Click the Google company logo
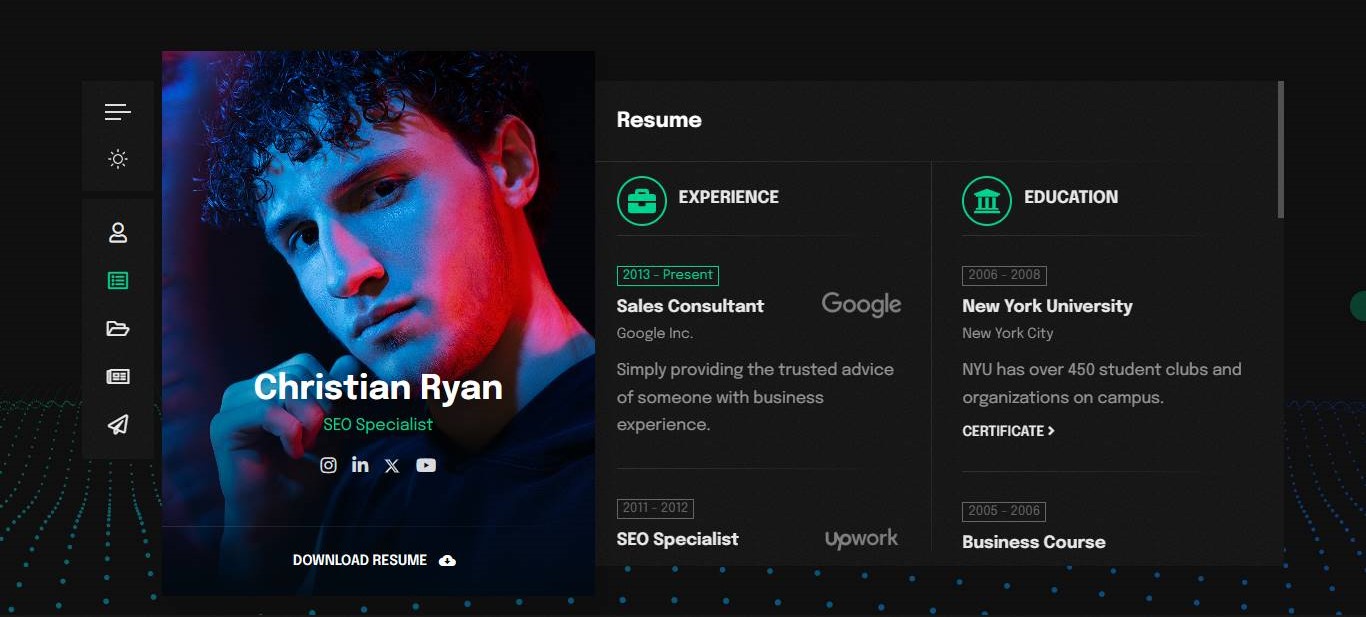 coord(861,305)
